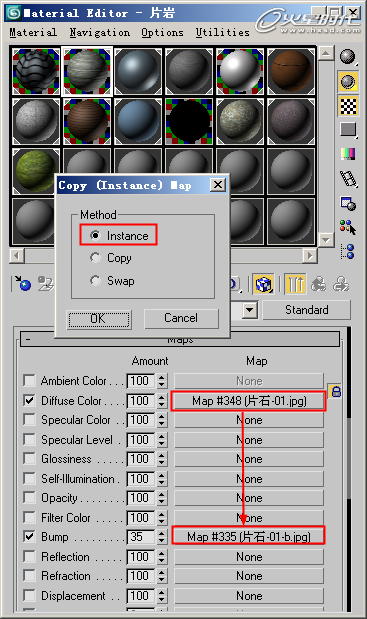Click the Select by Material icon
The height and width of the screenshot is (619, 367).
pos(348,227)
